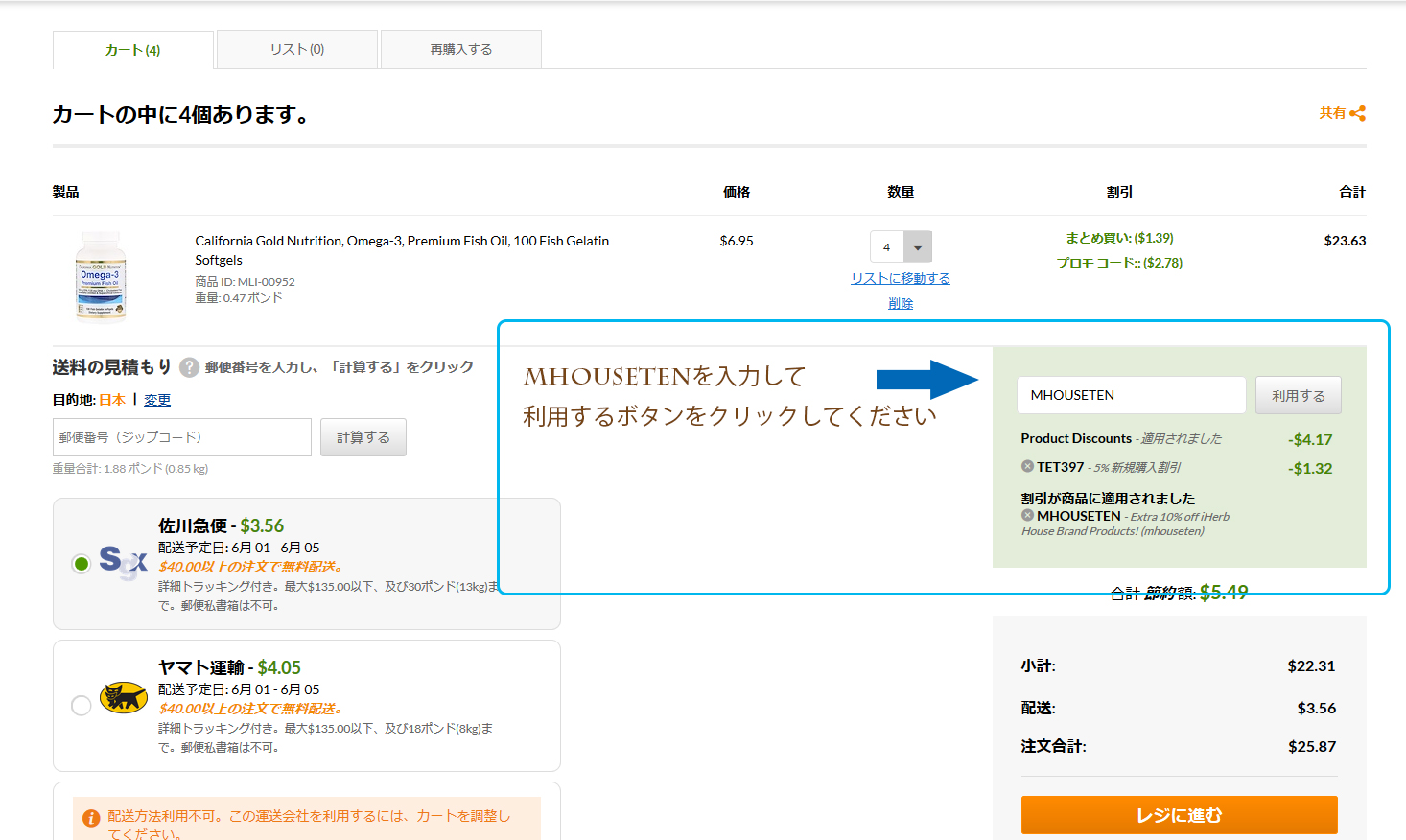This screenshot has width=1406, height=840.
Task: Click the 利用する promo code button
Action: coord(1299,395)
